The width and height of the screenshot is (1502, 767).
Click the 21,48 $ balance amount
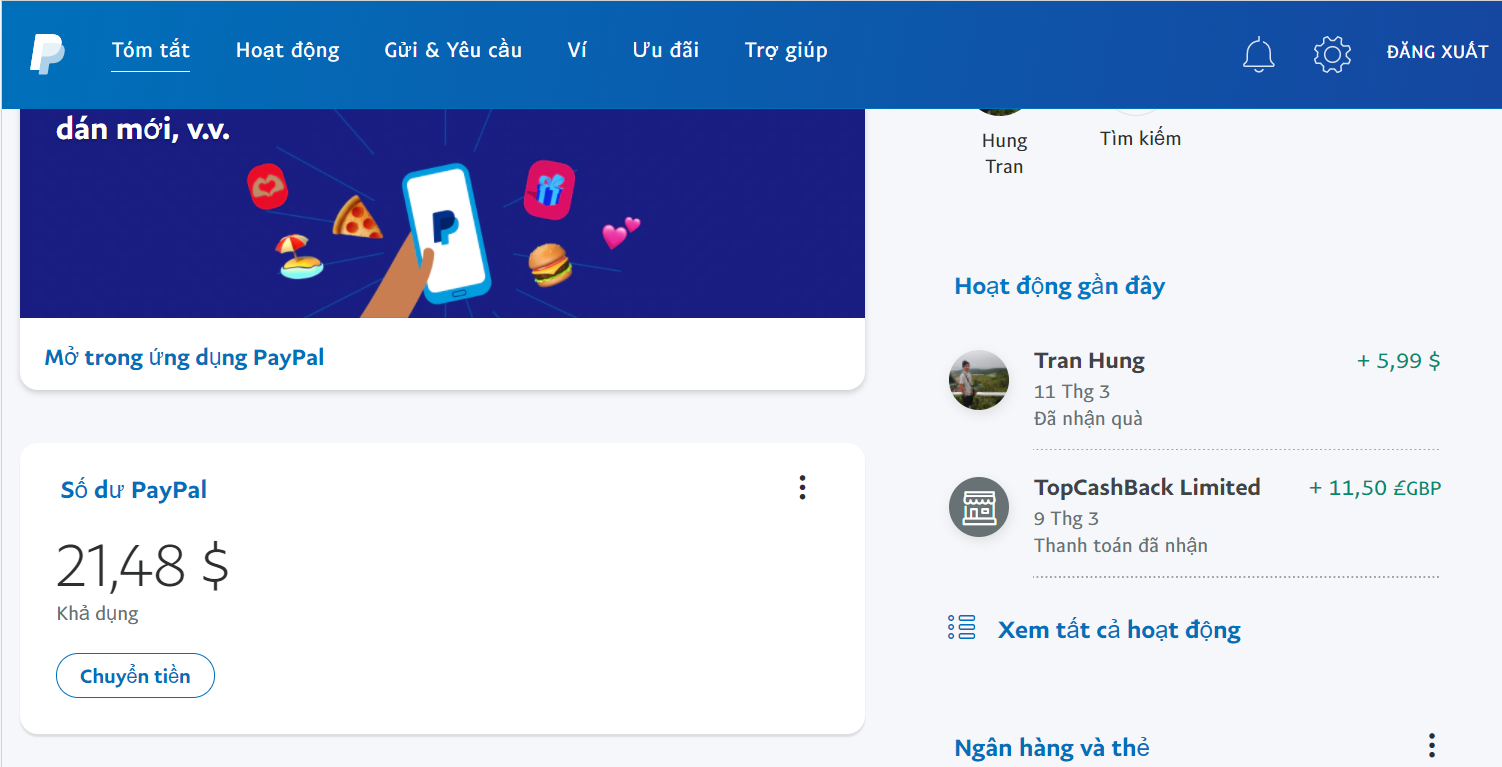[142, 566]
